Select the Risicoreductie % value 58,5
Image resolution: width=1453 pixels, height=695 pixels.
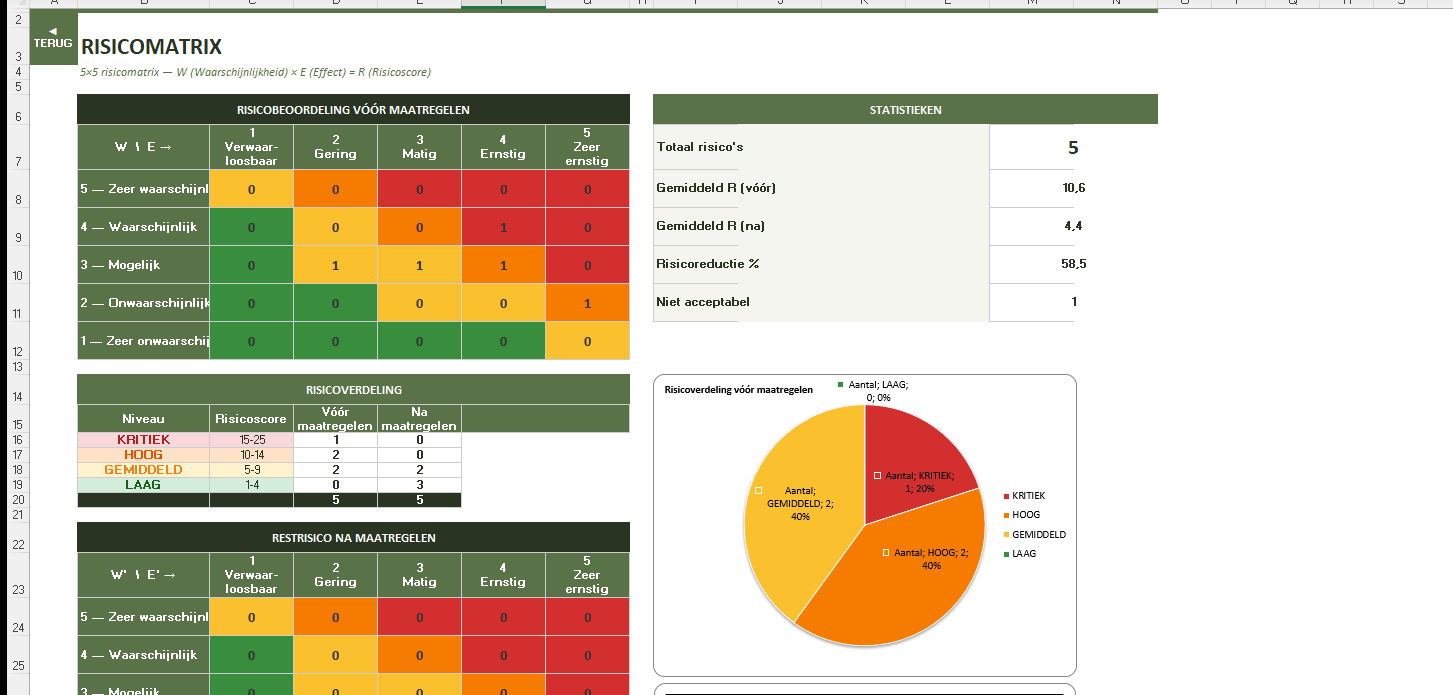1075,264
